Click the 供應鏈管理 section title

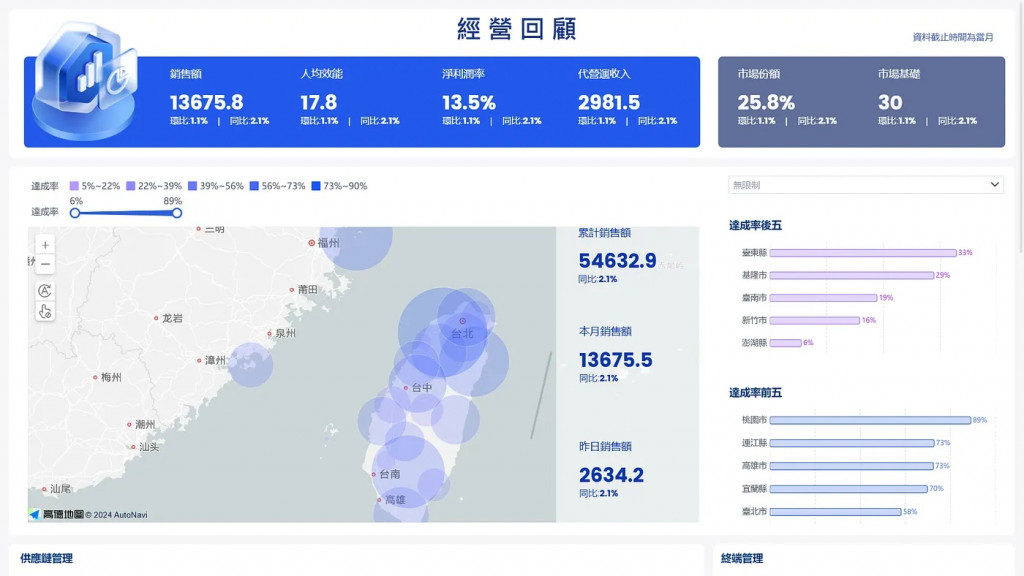(x=46, y=558)
